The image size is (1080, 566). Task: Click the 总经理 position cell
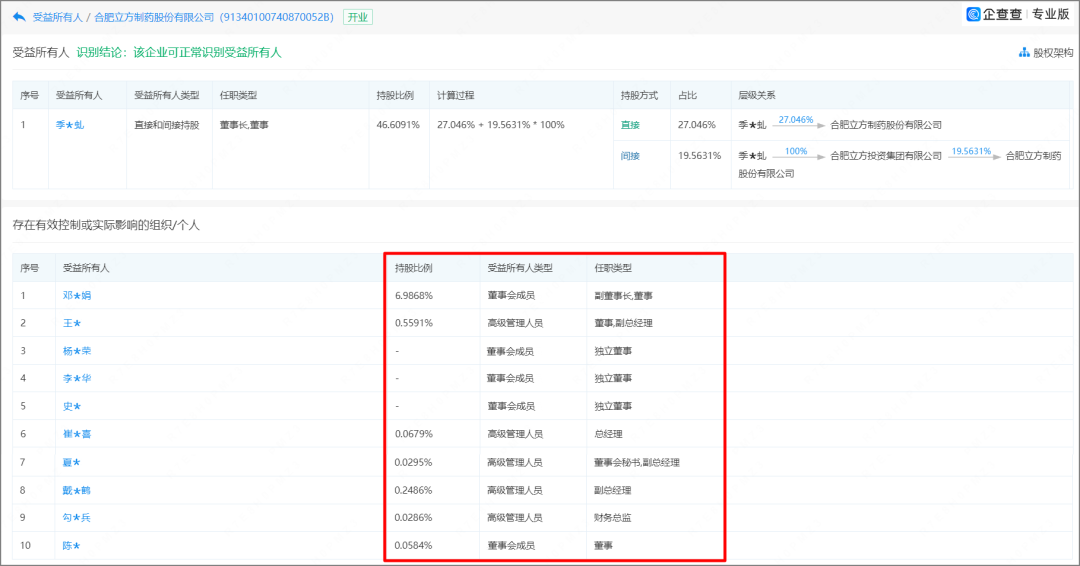[x=608, y=434]
